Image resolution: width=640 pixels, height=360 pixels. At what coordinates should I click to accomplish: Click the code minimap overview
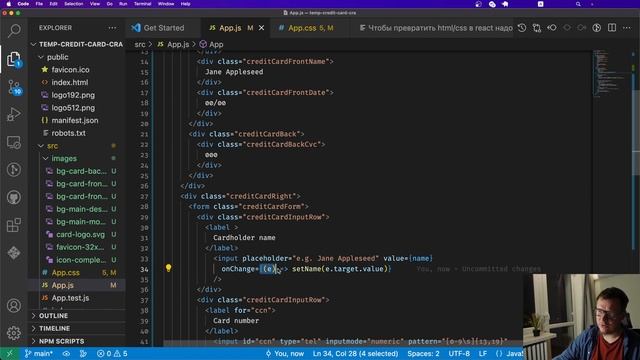(610, 73)
